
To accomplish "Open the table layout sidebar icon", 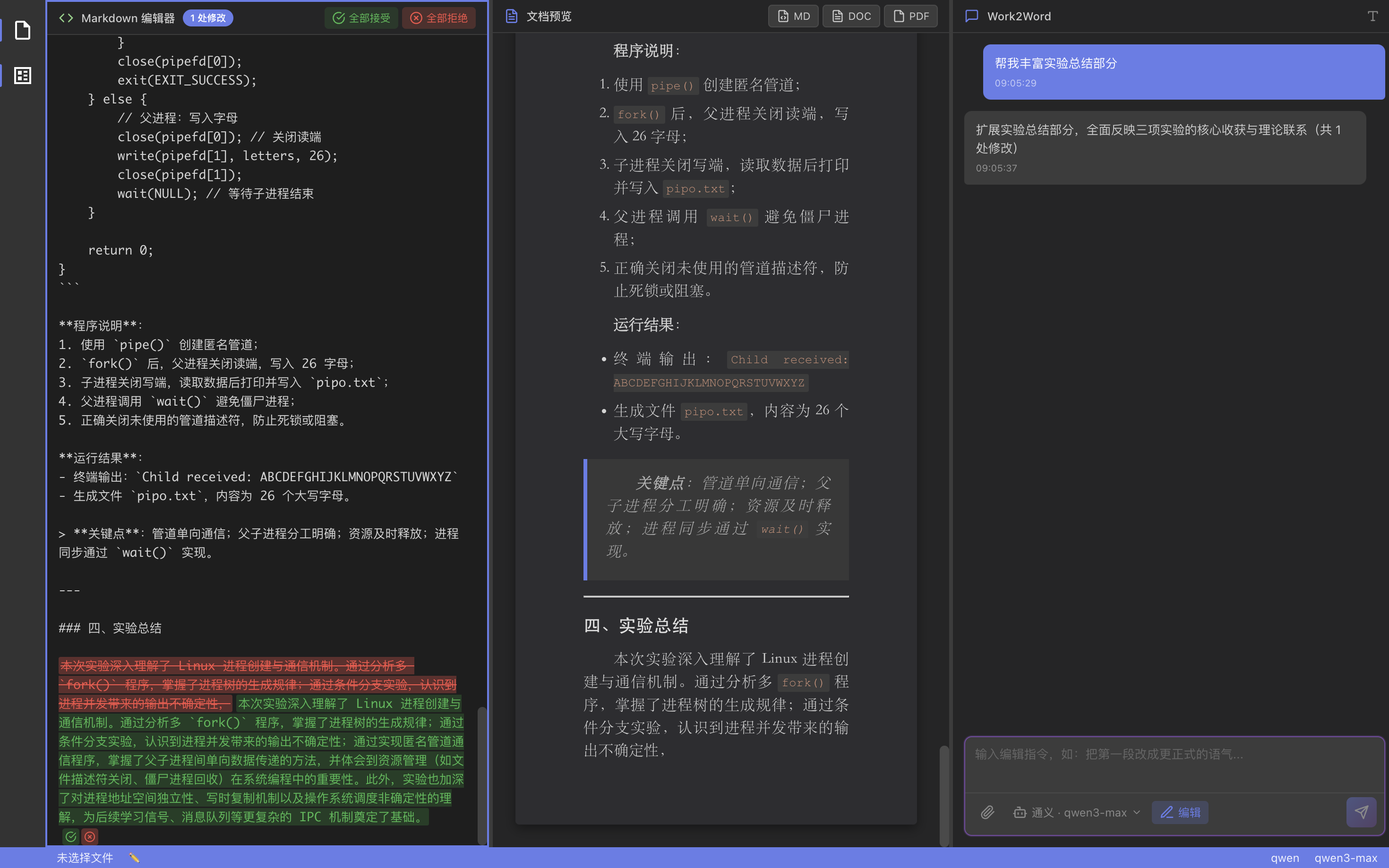I will 22,76.
